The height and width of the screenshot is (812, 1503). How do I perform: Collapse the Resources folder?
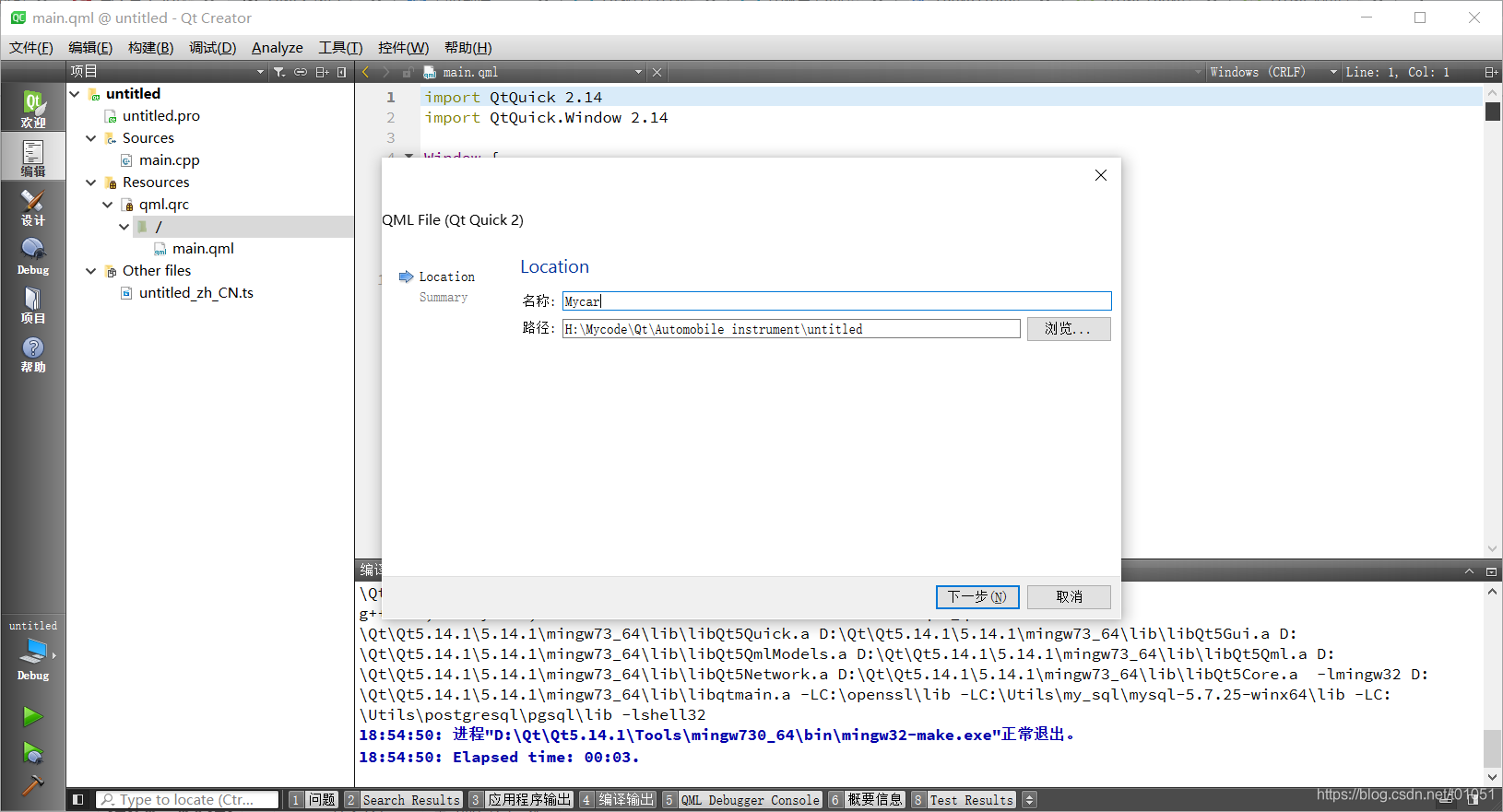[91, 182]
